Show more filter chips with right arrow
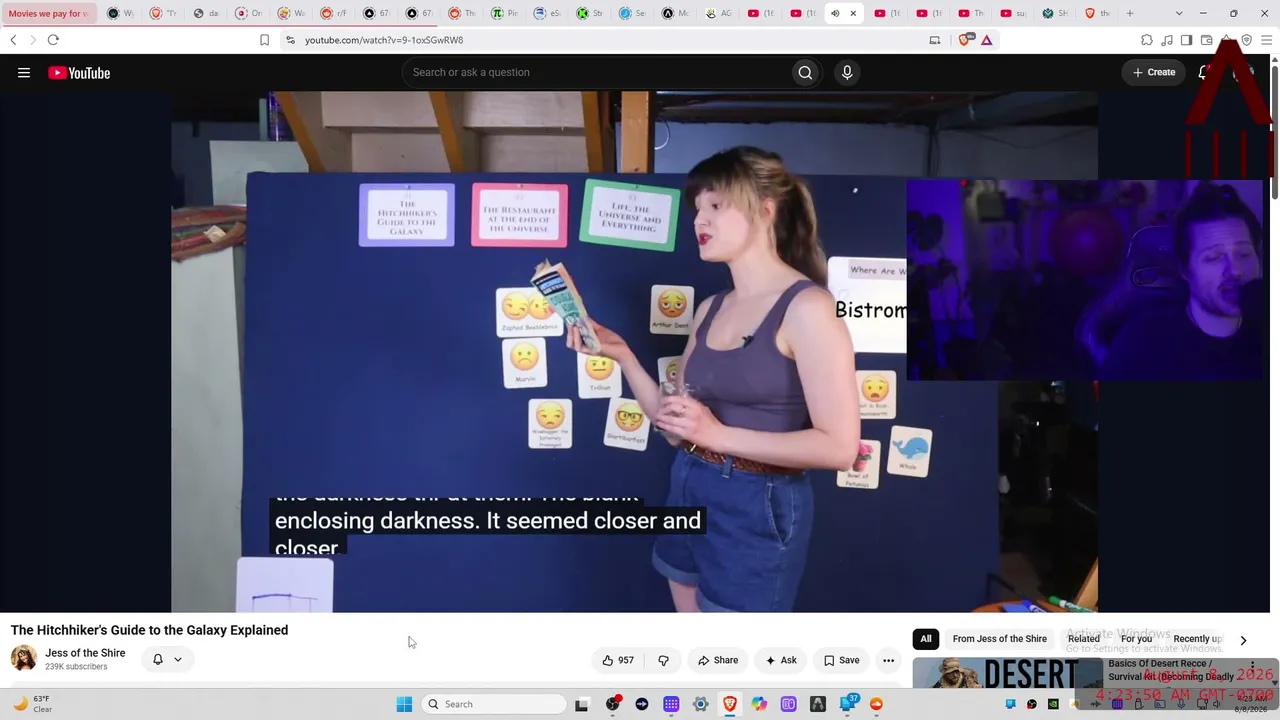 [1243, 640]
